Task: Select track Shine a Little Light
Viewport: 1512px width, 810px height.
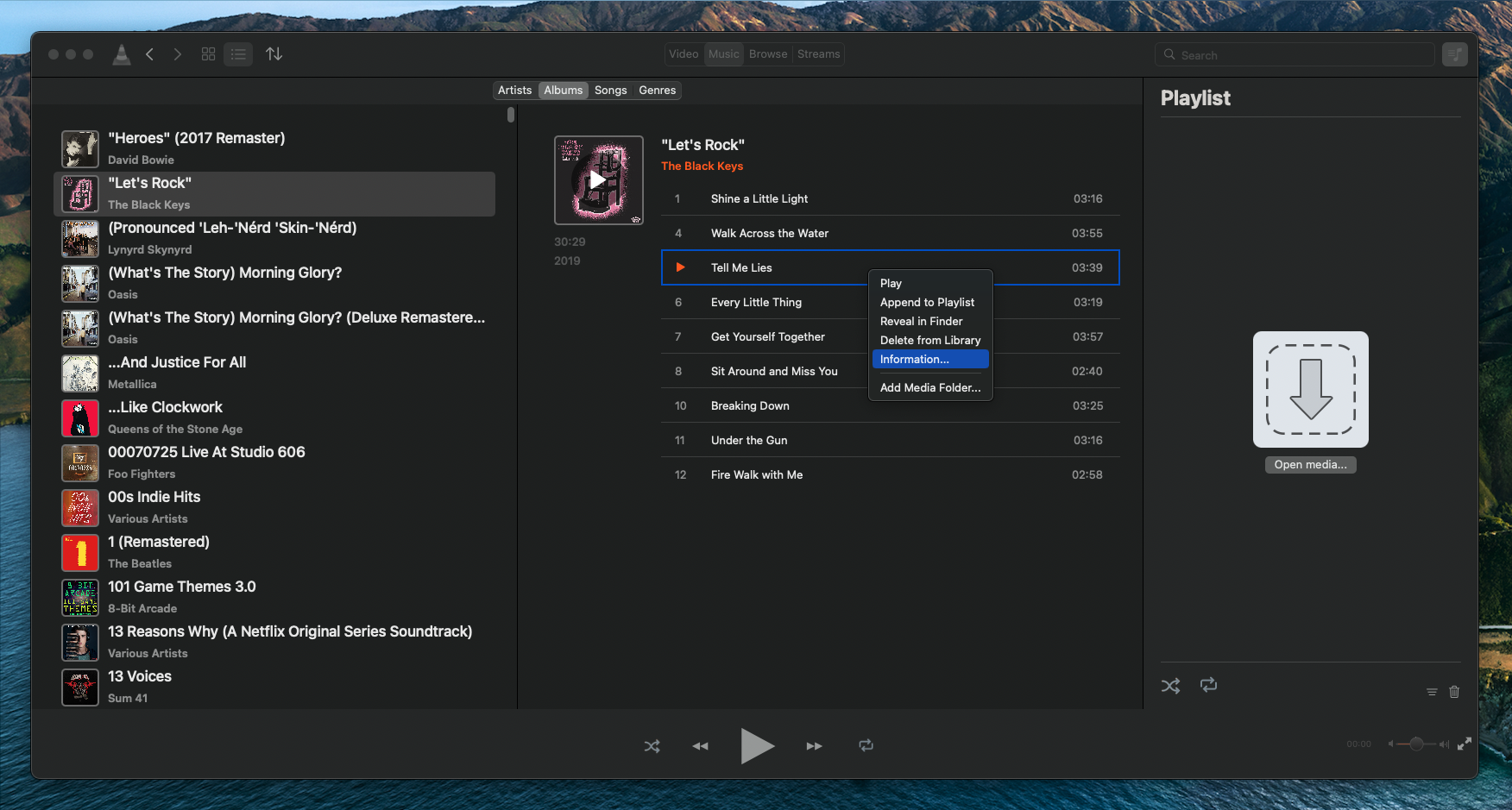Action: click(891, 198)
